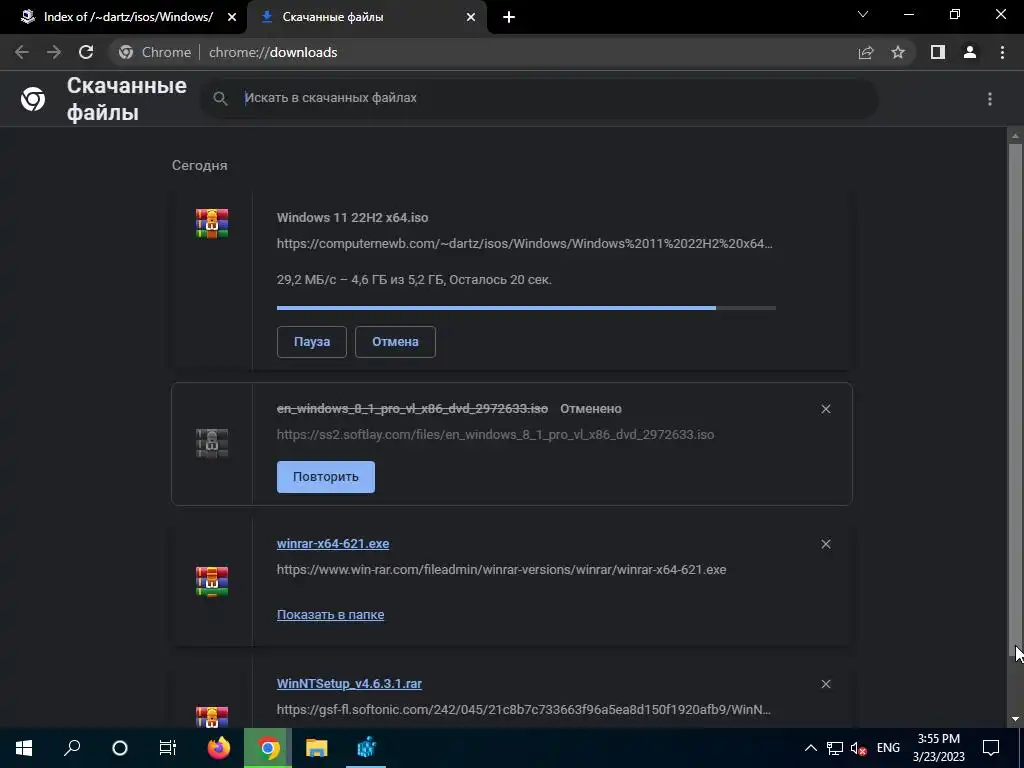Close the Index of /~dartz/isos/Windows tab
Viewport: 1024px width, 768px height.
tap(232, 18)
